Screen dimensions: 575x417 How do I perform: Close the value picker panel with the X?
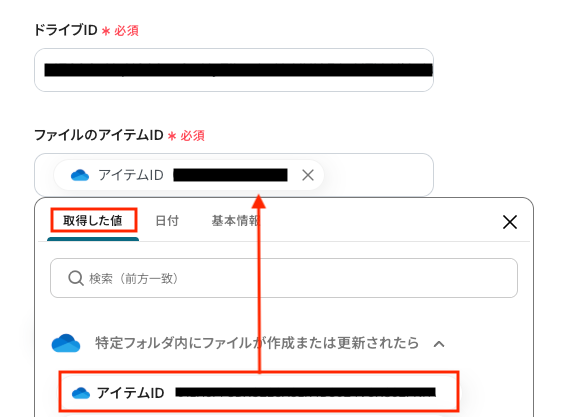510,222
